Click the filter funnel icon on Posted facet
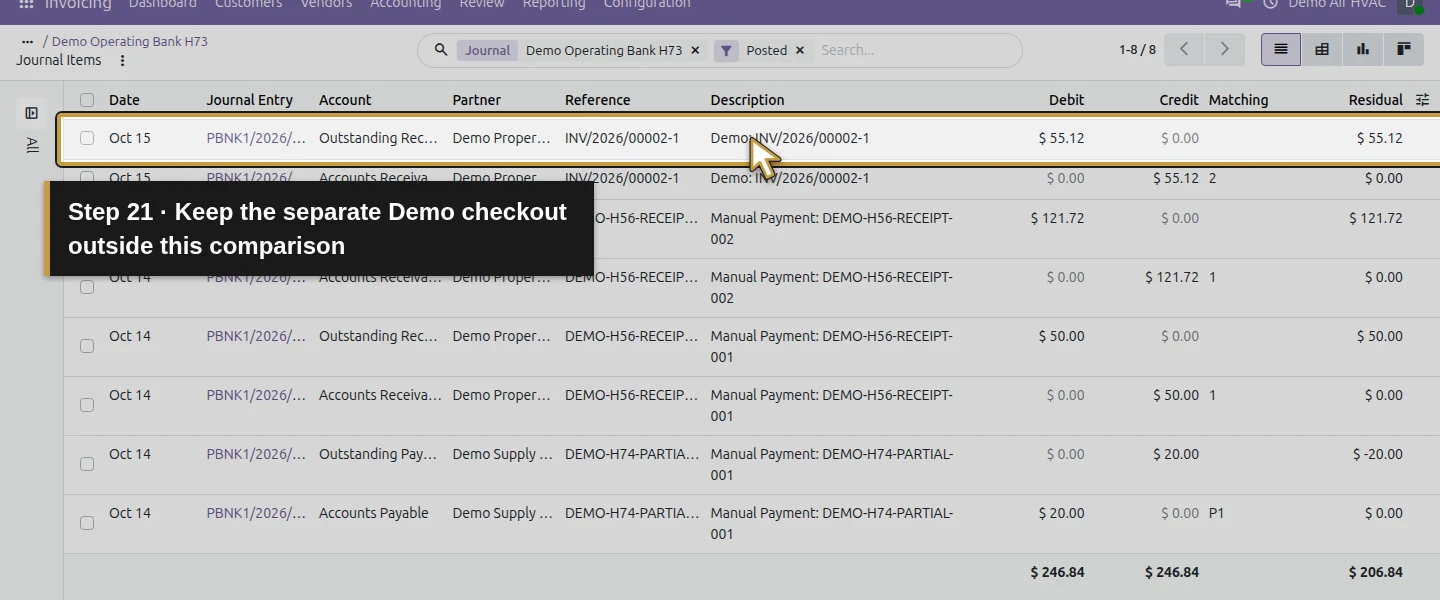1440x600 pixels. (726, 50)
